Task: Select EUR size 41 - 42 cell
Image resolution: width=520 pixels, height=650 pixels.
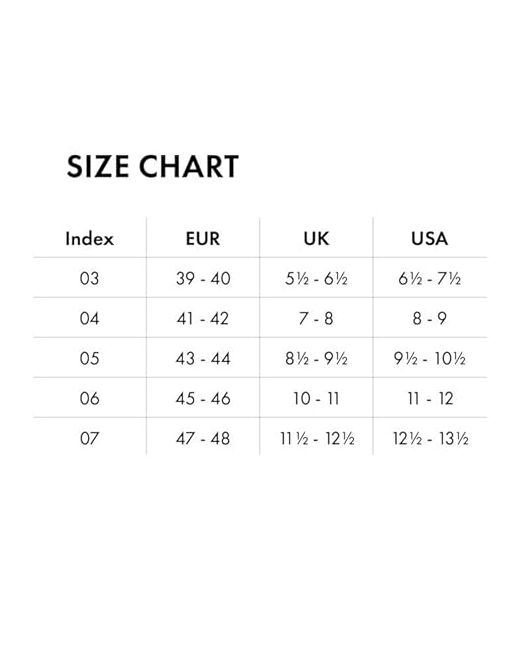Action: [203, 318]
